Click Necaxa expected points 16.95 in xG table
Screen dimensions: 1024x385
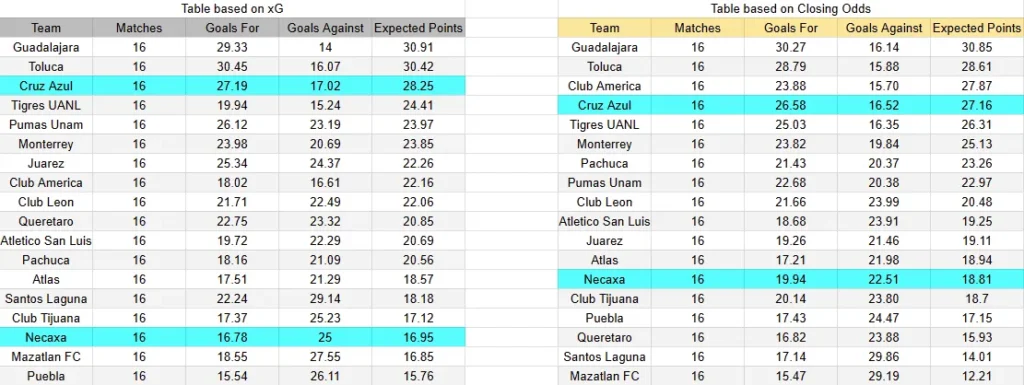tap(419, 337)
